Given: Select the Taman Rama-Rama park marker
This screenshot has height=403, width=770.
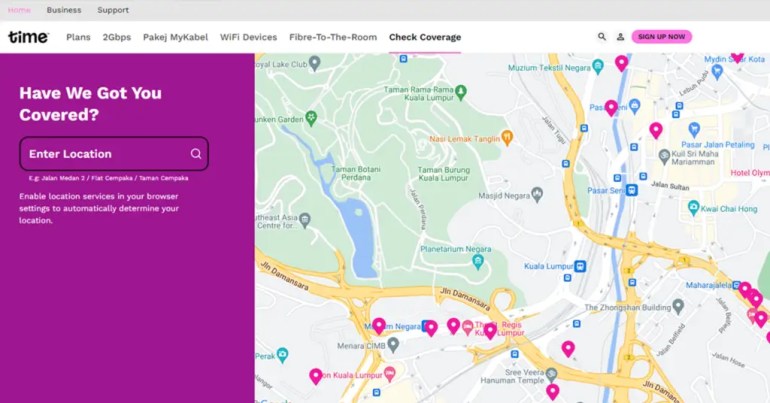Looking at the screenshot, I should tap(461, 92).
